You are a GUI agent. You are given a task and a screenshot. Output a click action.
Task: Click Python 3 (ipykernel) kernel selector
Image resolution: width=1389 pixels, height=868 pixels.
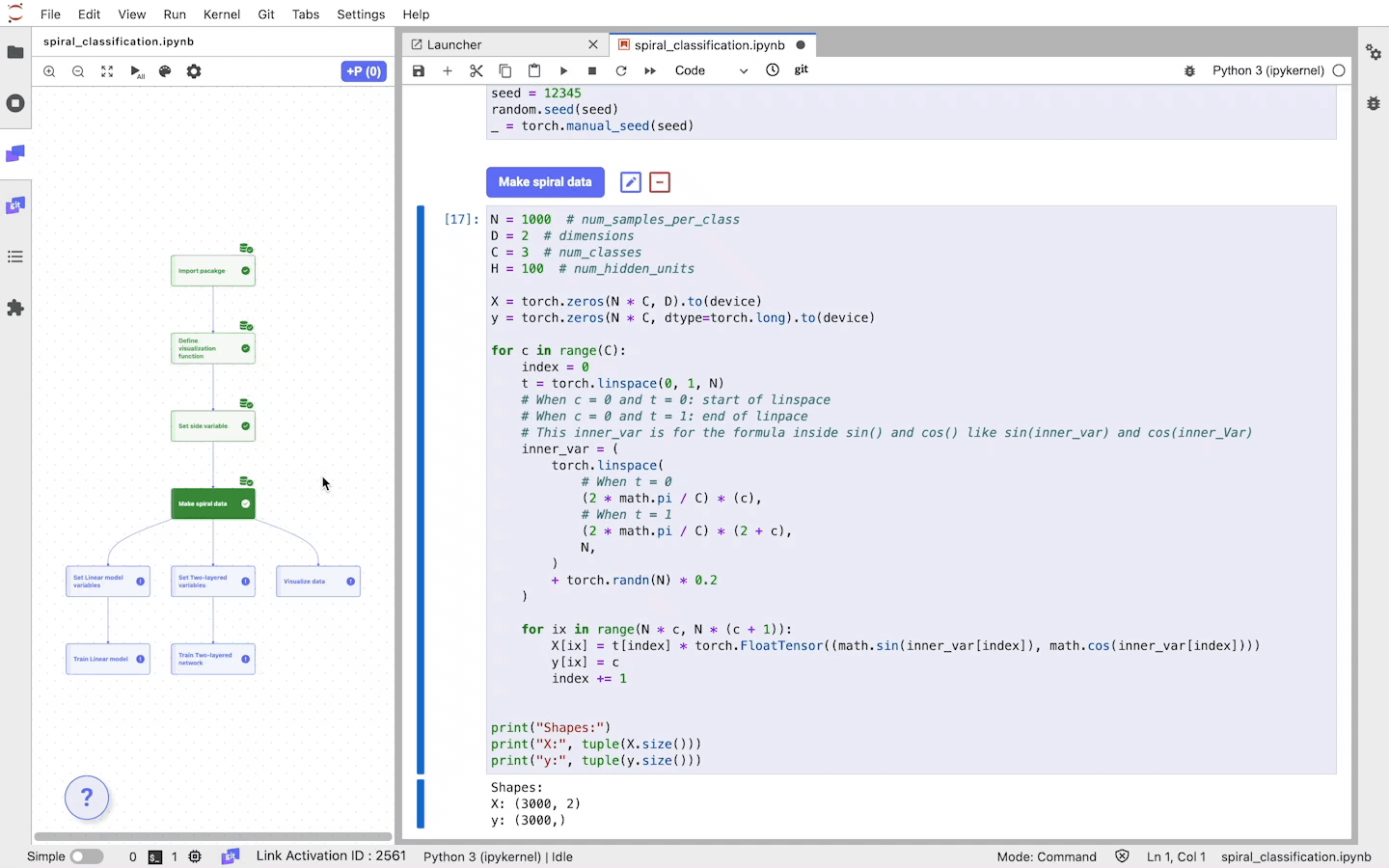(x=1267, y=71)
